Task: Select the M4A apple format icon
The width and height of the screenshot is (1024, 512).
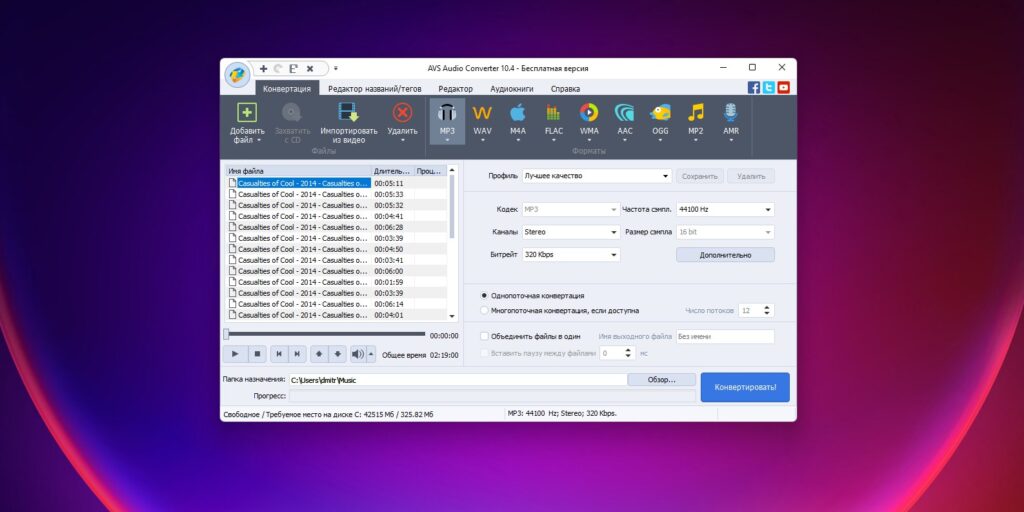Action: coord(518,112)
